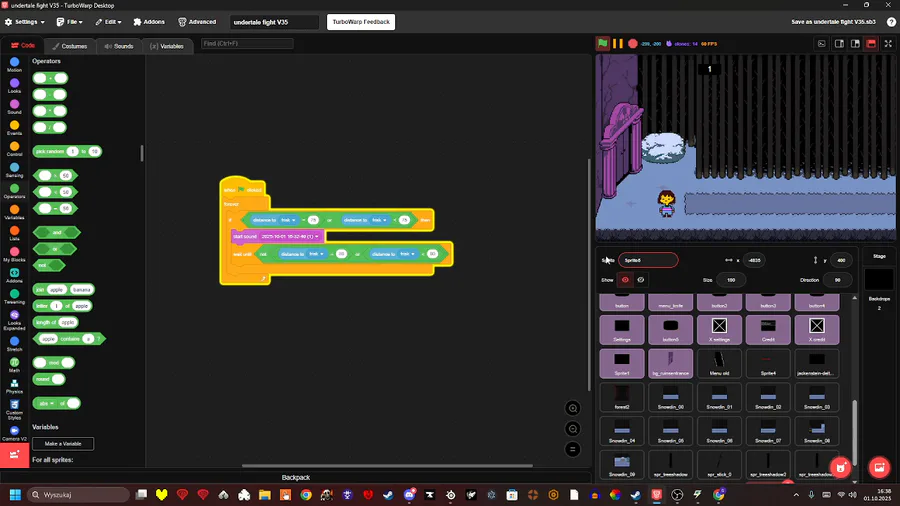Open the Settings dropdown menu
The height and width of the screenshot is (506, 900).
[x=25, y=22]
